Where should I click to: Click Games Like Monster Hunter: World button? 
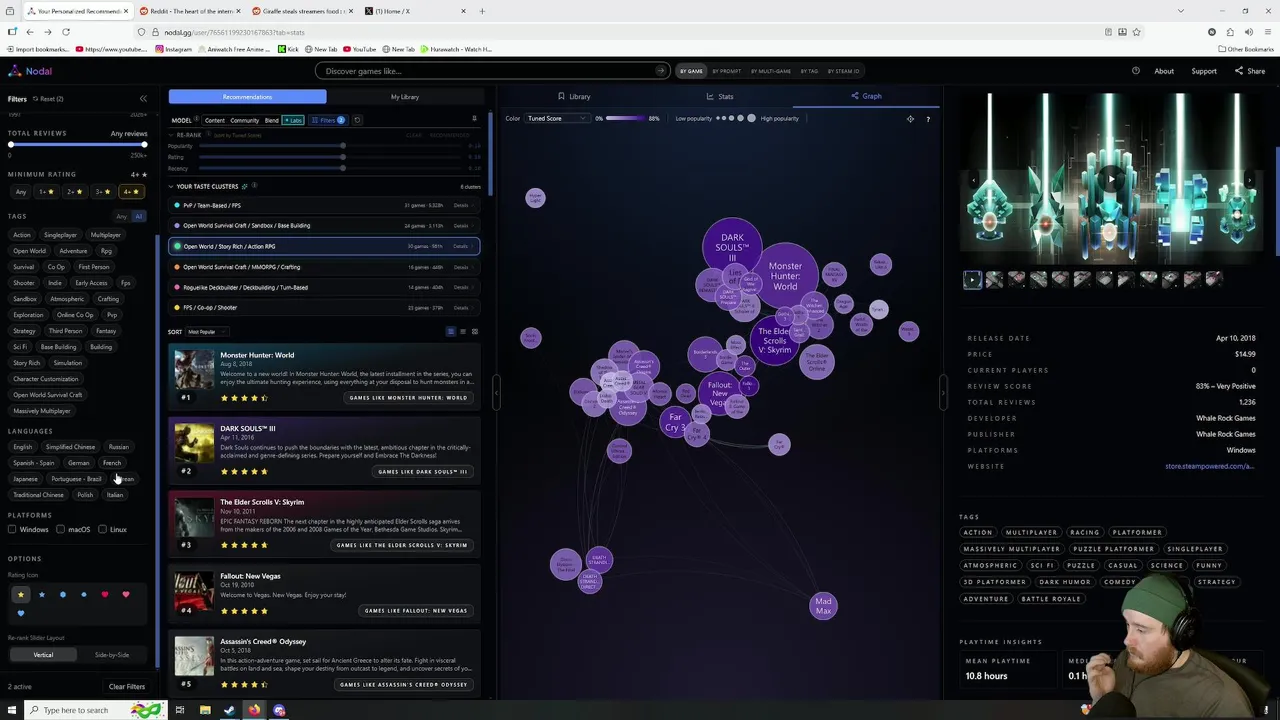pos(408,398)
